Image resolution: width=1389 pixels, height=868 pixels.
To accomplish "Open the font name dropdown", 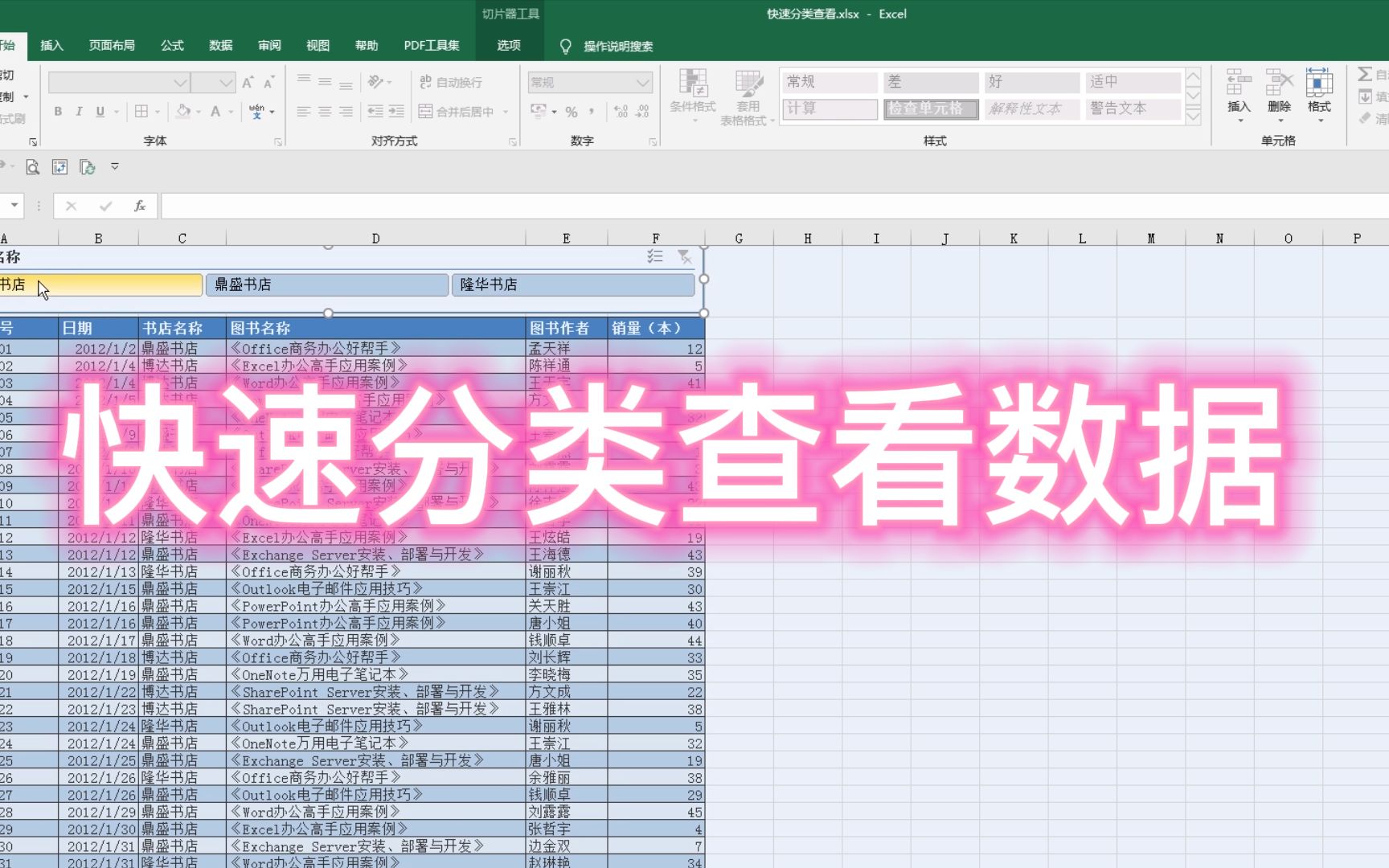I will [x=180, y=83].
